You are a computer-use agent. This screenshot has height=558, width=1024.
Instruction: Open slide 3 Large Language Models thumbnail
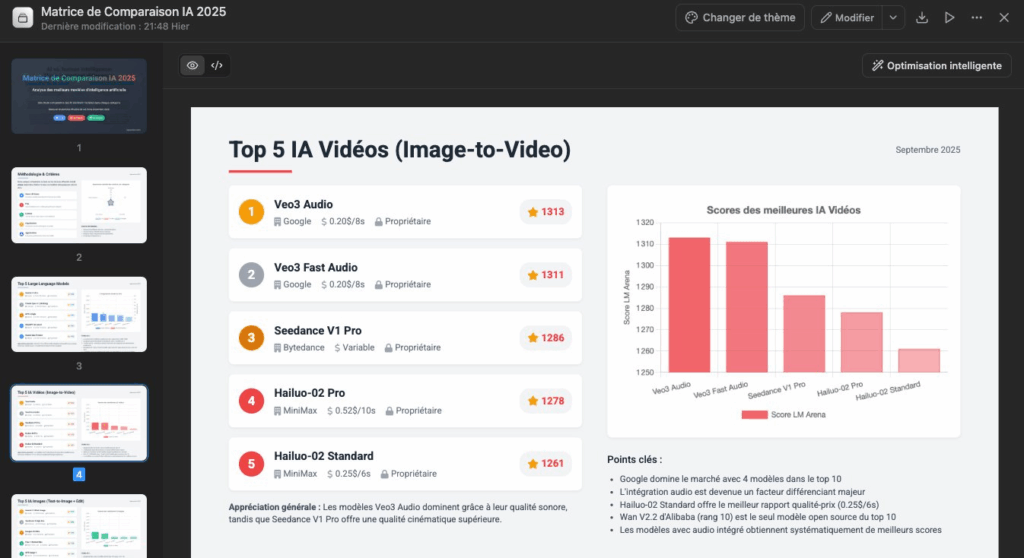(x=79, y=314)
